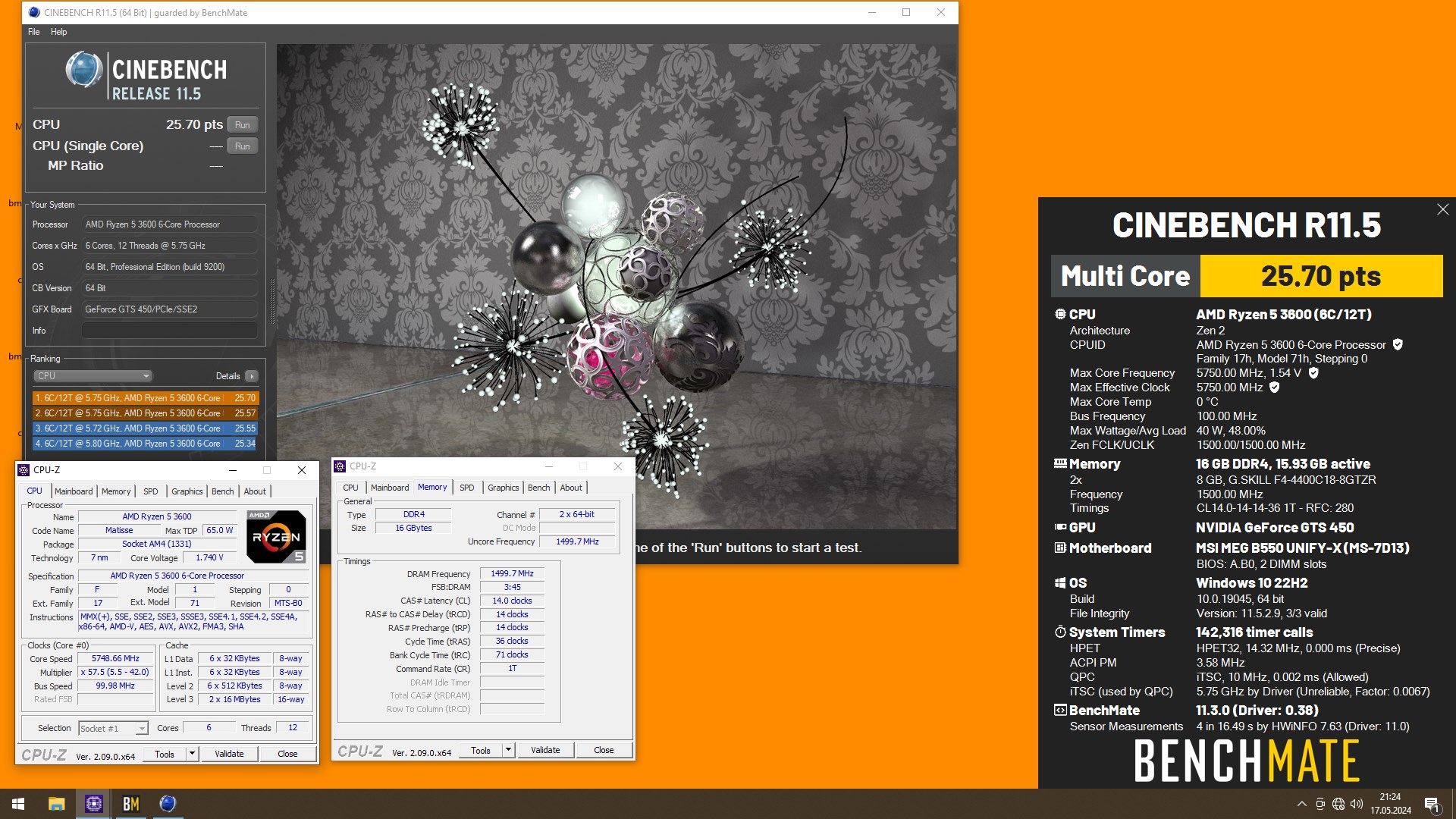Click the volume icon in system tray
This screenshot has width=1456, height=819.
(1357, 804)
